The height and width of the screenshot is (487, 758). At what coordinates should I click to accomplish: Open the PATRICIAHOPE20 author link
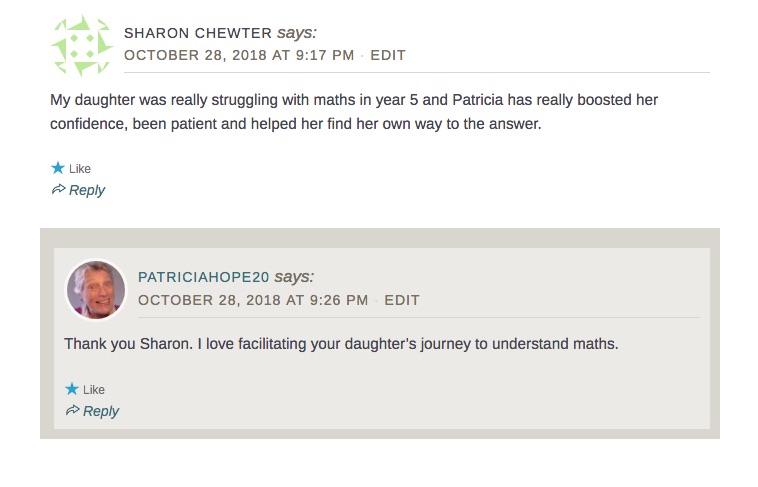(x=204, y=277)
